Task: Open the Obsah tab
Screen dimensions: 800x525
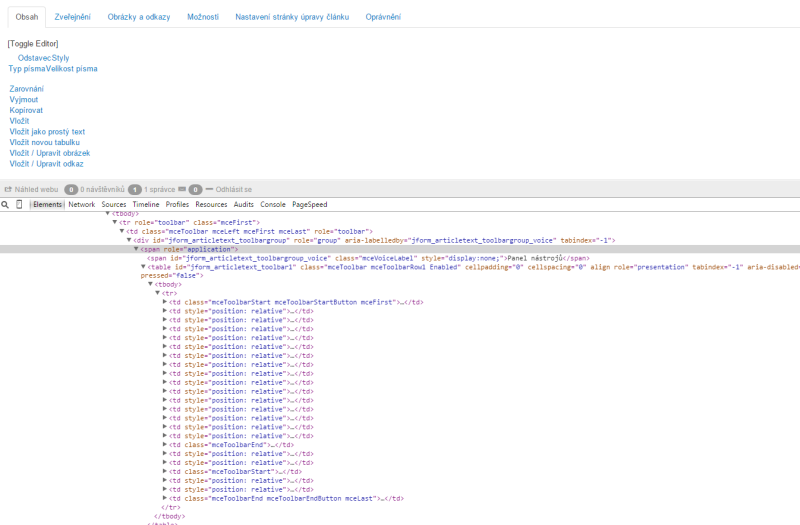Action: 27,17
